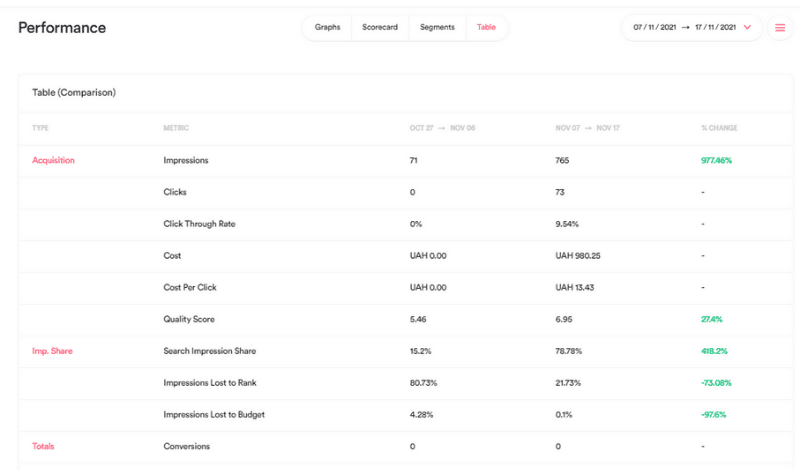This screenshot has height=470, width=800.
Task: Click the OCT 27 → NOV 06 column header
Action: tap(442, 128)
